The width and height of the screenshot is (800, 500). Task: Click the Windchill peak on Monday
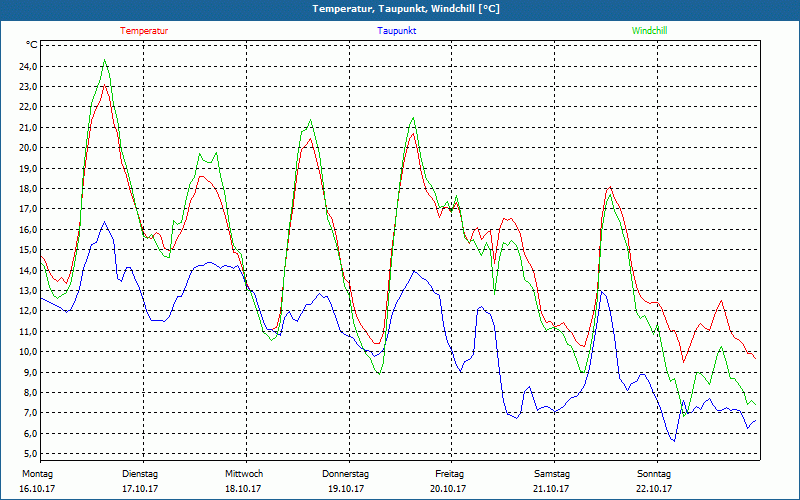(105, 60)
